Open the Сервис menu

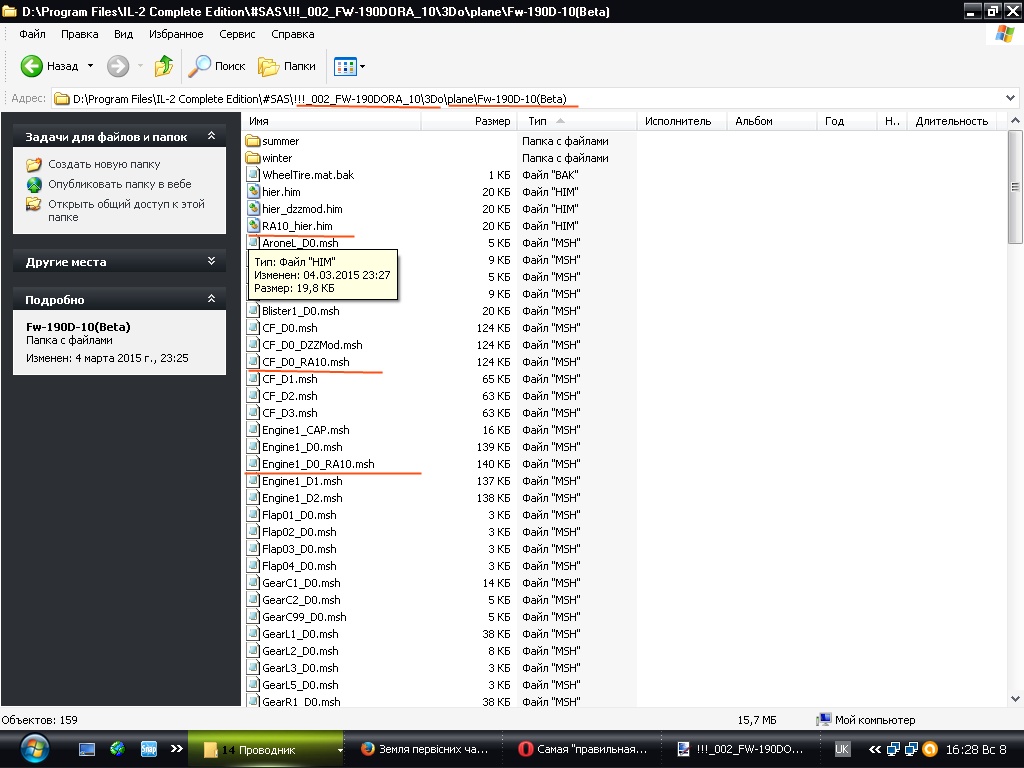click(x=237, y=34)
